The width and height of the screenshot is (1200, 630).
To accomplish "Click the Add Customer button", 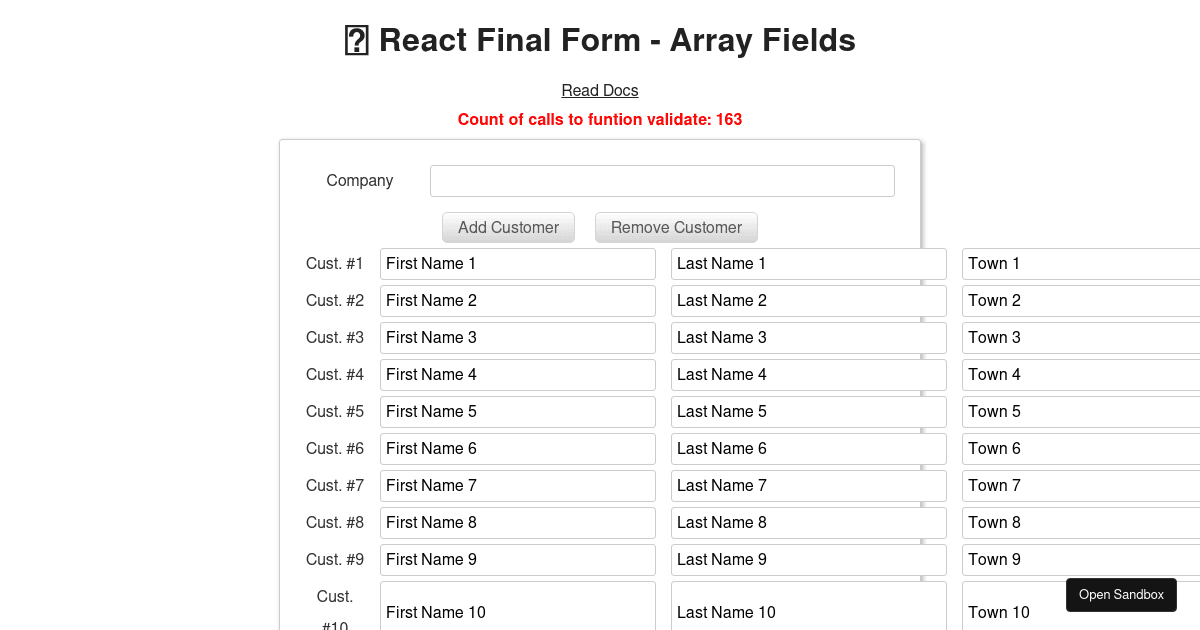I will pos(508,227).
